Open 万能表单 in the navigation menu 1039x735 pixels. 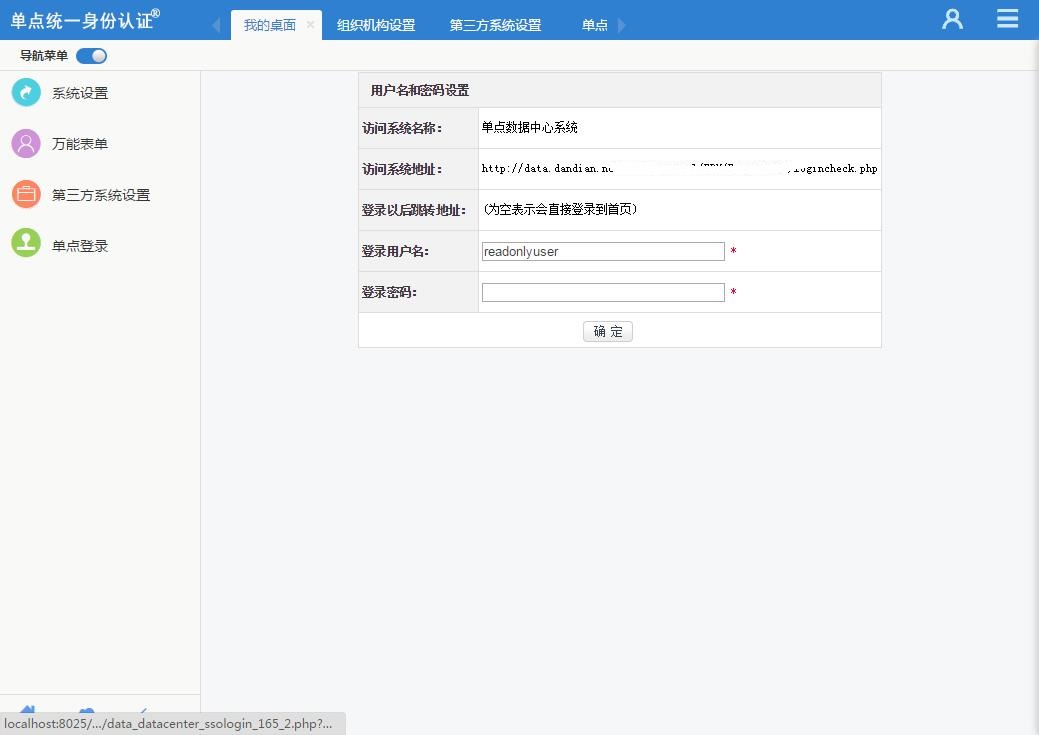(x=80, y=144)
